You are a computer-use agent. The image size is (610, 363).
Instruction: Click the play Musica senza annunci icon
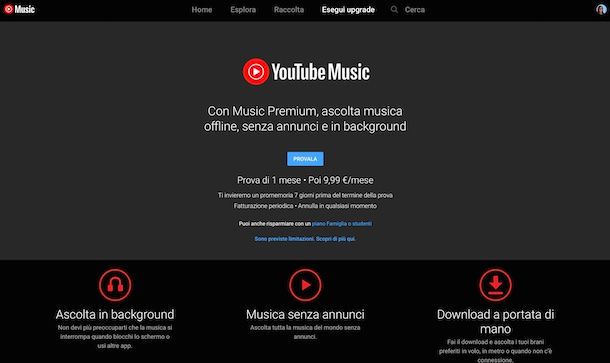[305, 285]
